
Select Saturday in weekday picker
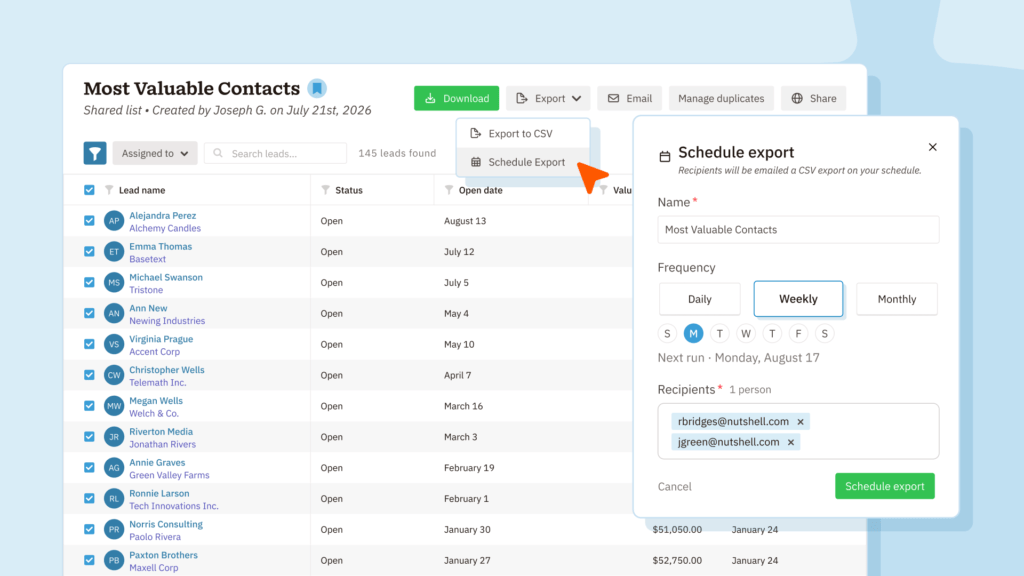(825, 334)
